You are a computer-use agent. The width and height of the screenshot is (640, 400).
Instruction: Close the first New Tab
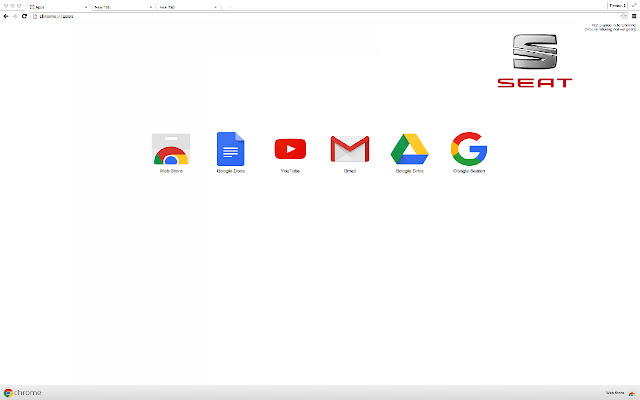(x=151, y=7)
